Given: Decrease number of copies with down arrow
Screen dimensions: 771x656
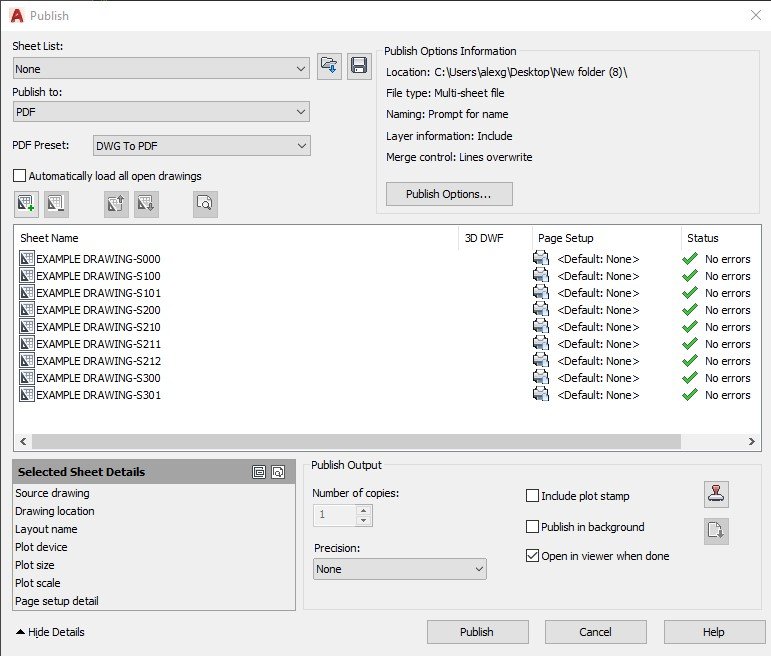Looking at the screenshot, I should pos(363,521).
